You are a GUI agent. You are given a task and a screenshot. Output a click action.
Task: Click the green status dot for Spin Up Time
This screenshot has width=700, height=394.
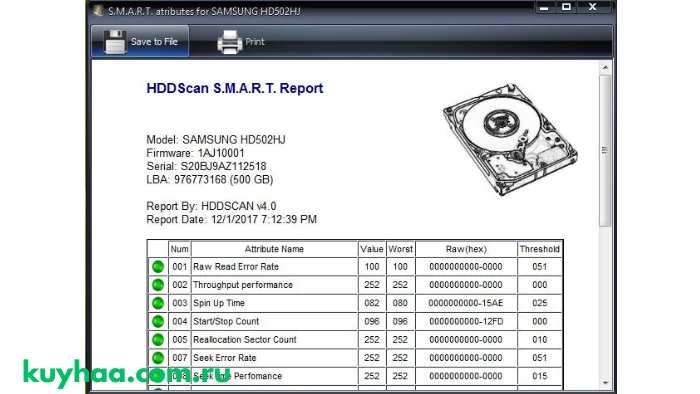(158, 303)
